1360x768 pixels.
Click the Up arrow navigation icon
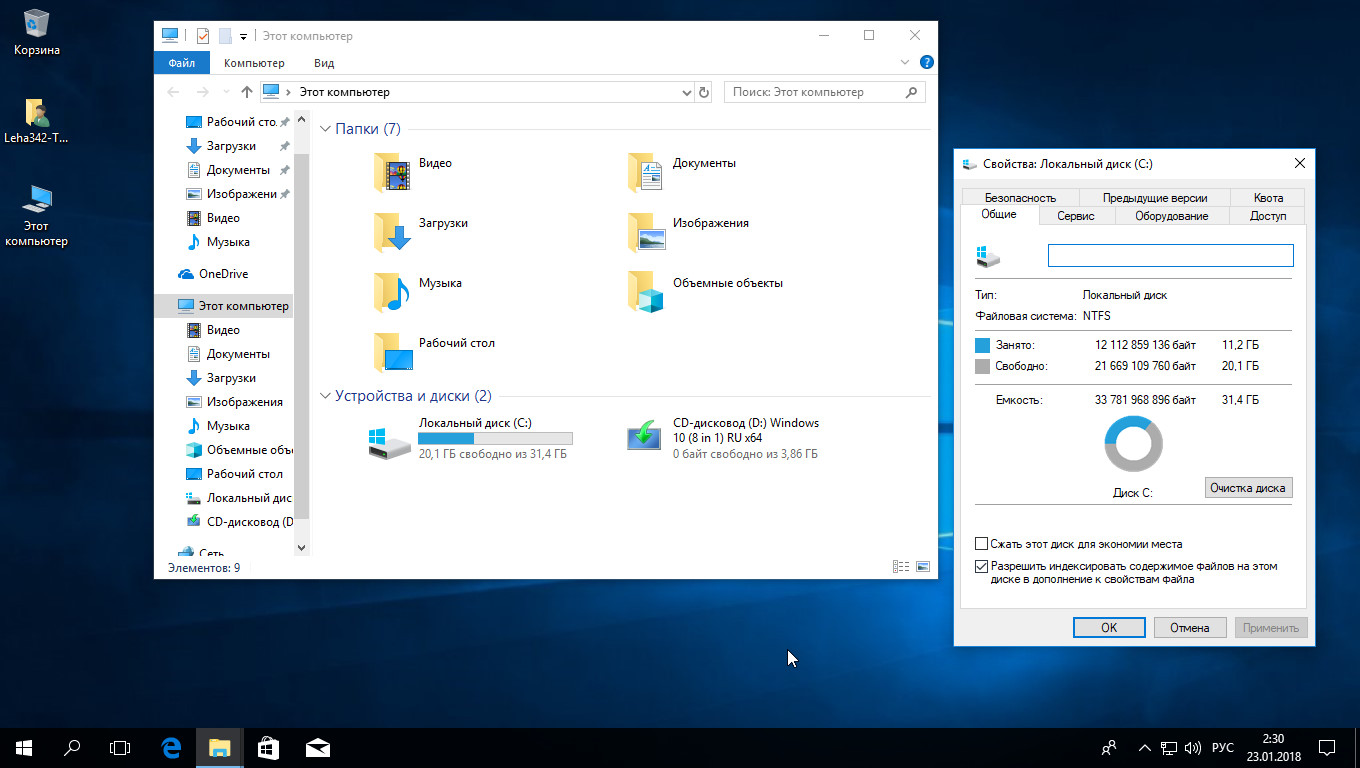pyautogui.click(x=247, y=92)
